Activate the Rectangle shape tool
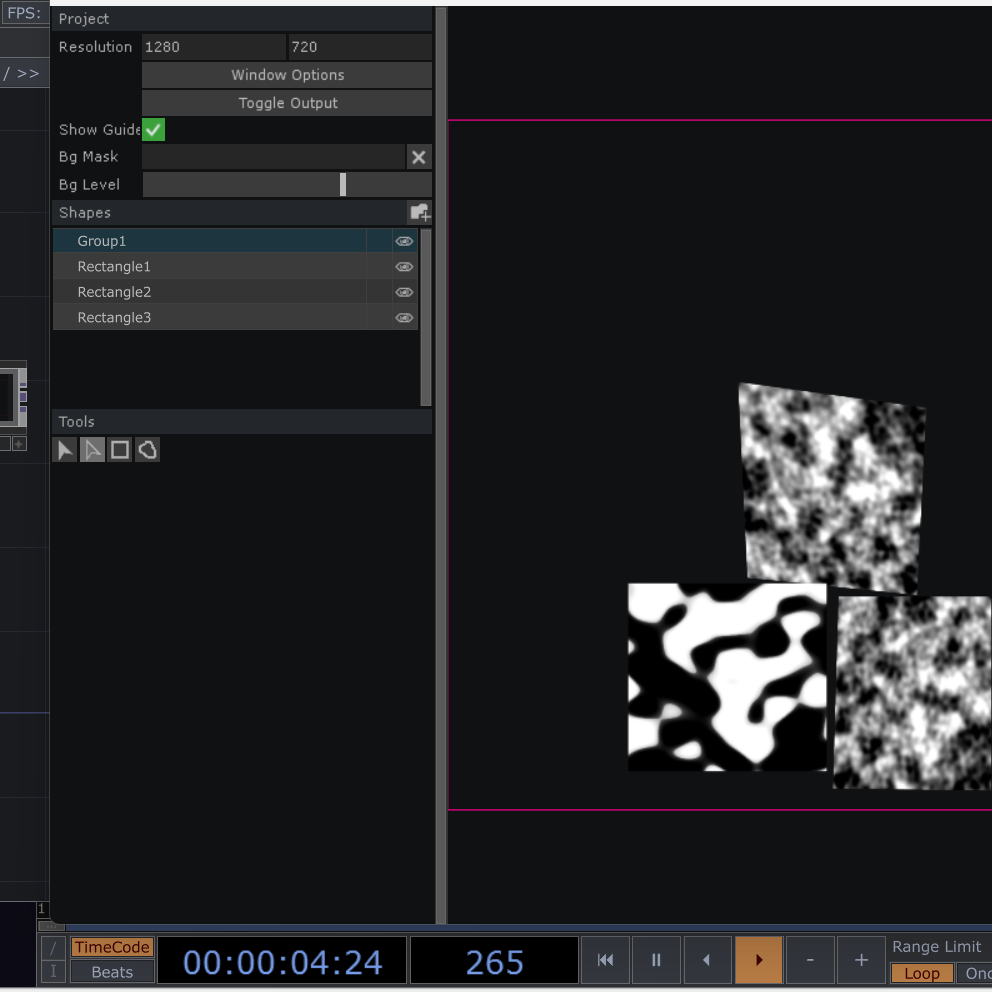Image resolution: width=992 pixels, height=992 pixels. [119, 449]
